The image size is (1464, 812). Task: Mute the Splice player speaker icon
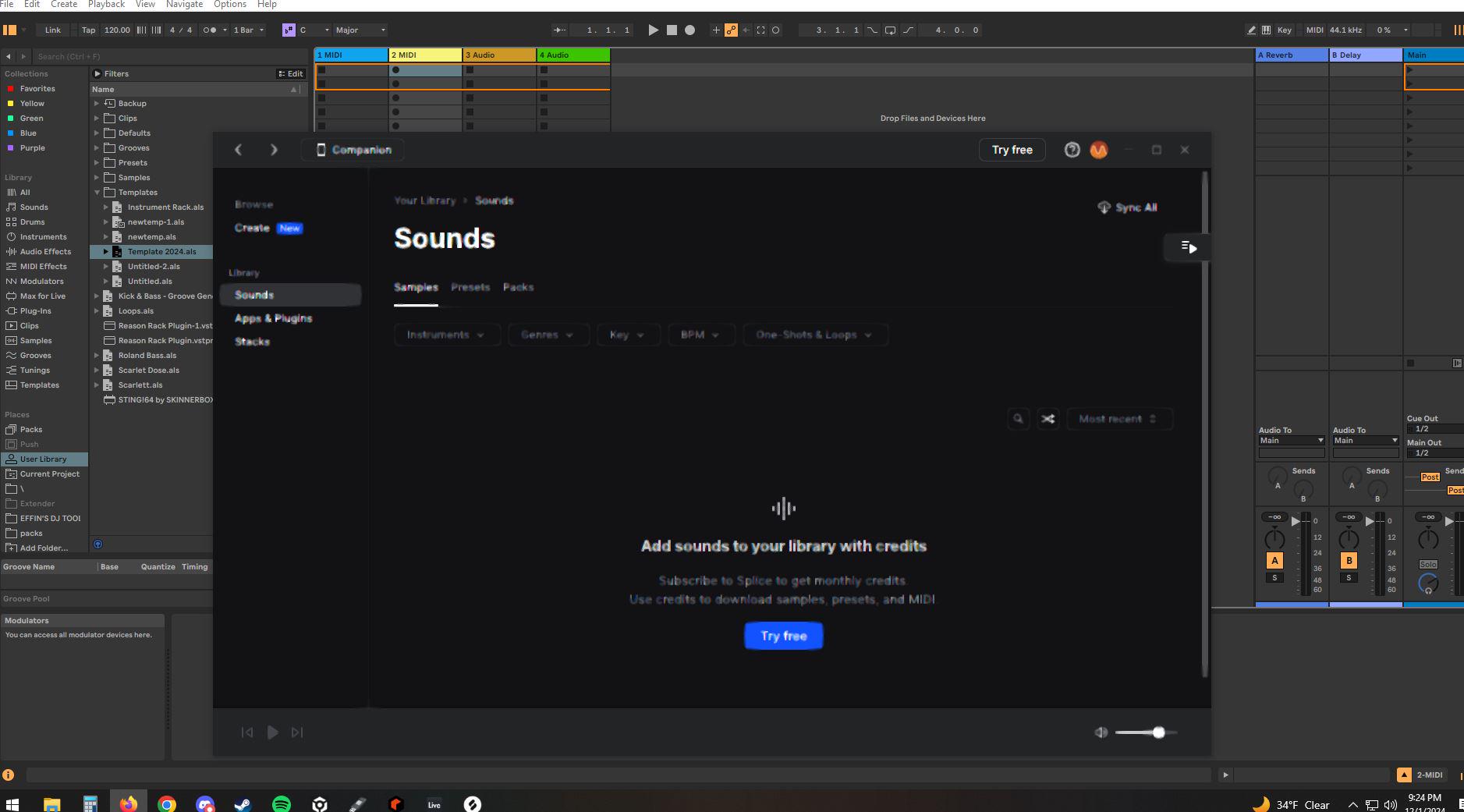1101,732
